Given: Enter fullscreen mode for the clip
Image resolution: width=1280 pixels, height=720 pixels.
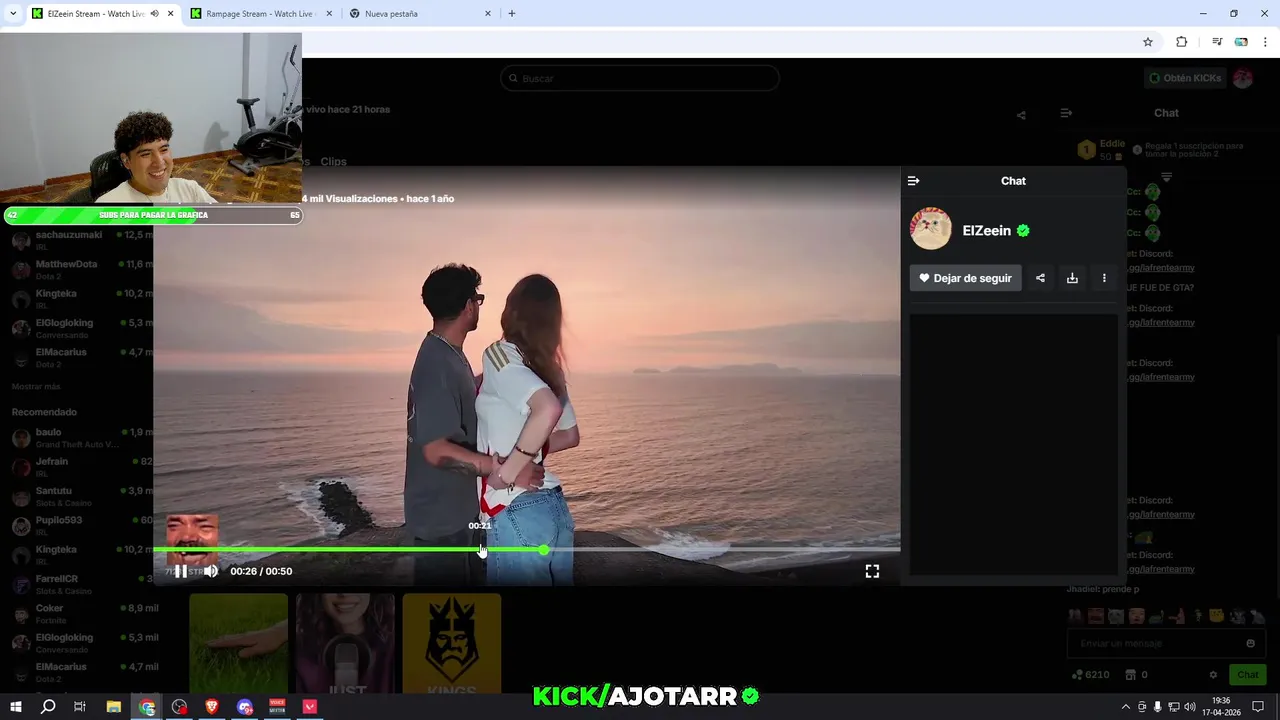Looking at the screenshot, I should pos(872,571).
